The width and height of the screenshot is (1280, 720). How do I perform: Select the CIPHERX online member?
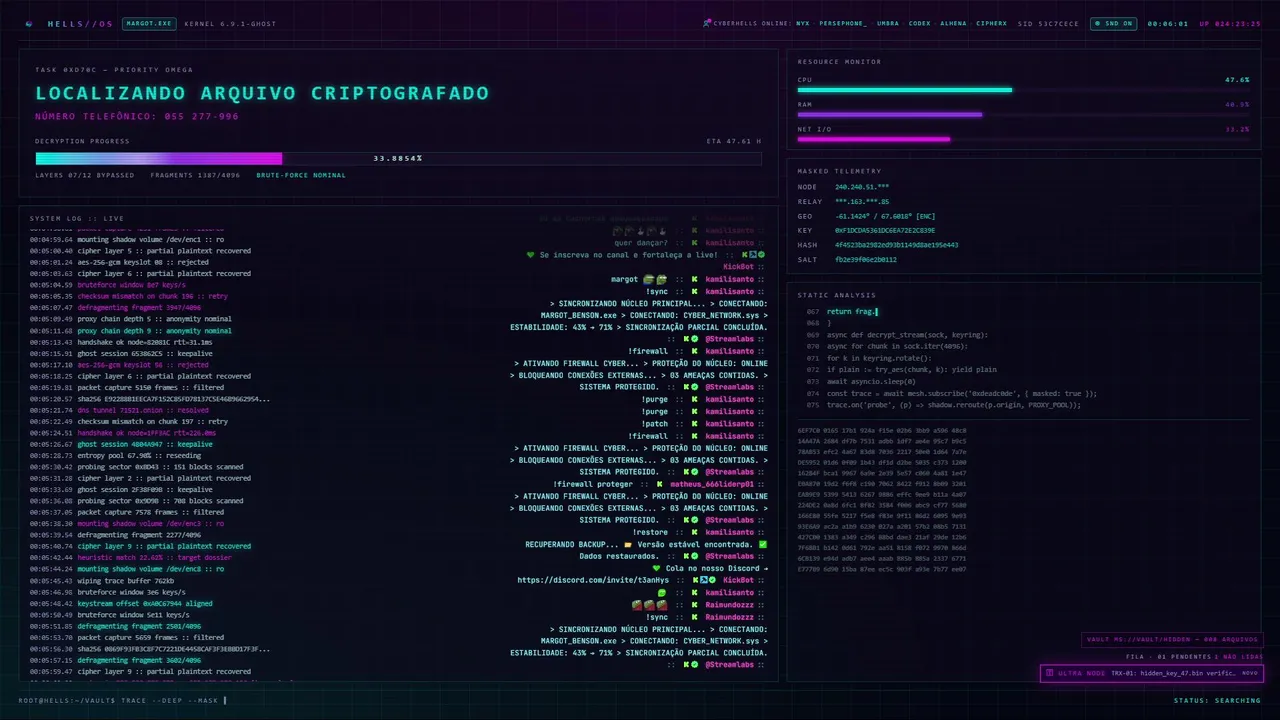991,23
